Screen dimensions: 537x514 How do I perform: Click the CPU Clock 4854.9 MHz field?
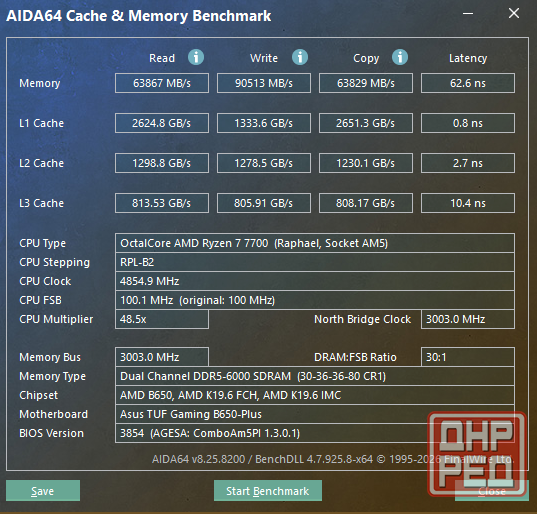click(x=315, y=281)
